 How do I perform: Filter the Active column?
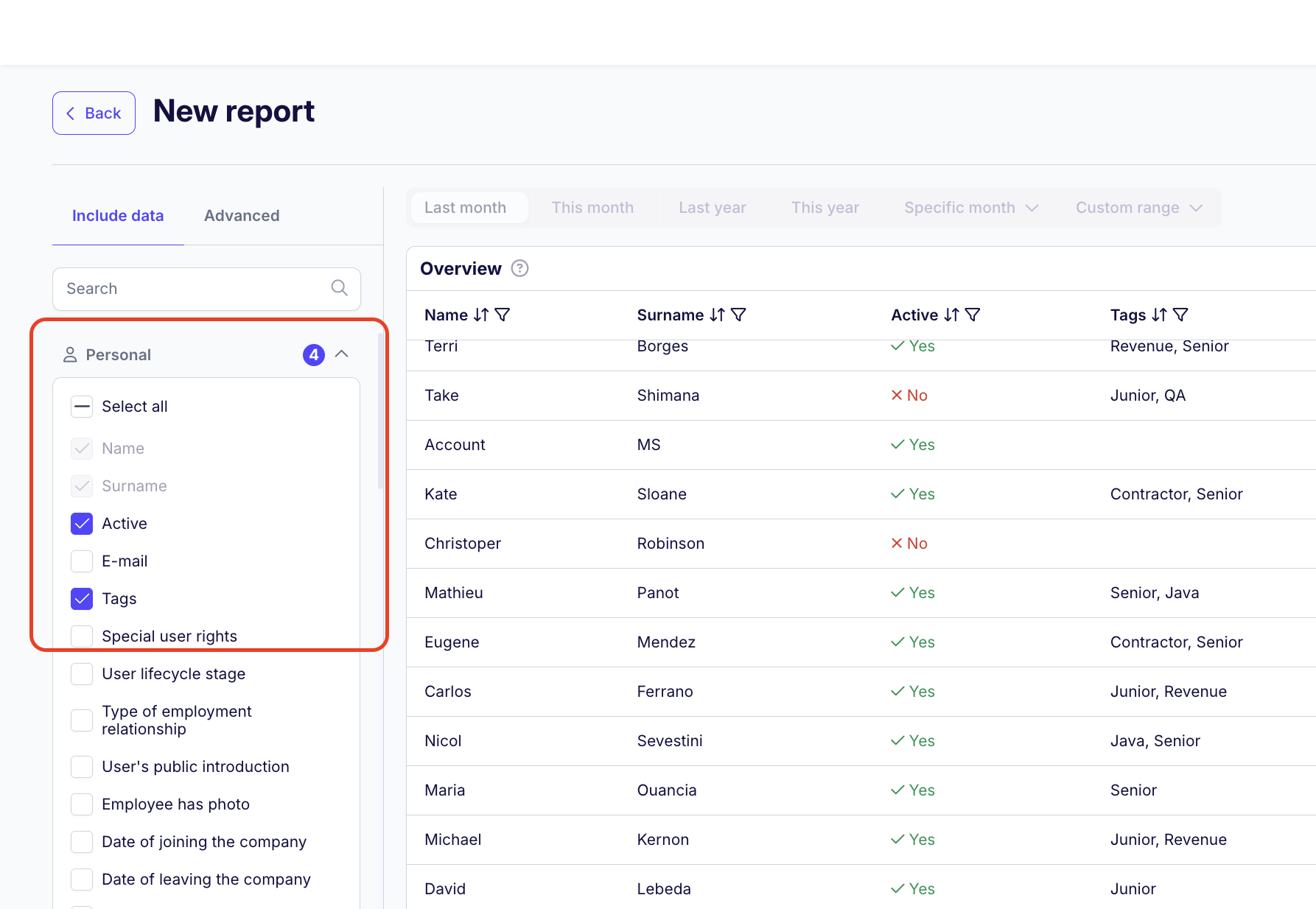(973, 315)
